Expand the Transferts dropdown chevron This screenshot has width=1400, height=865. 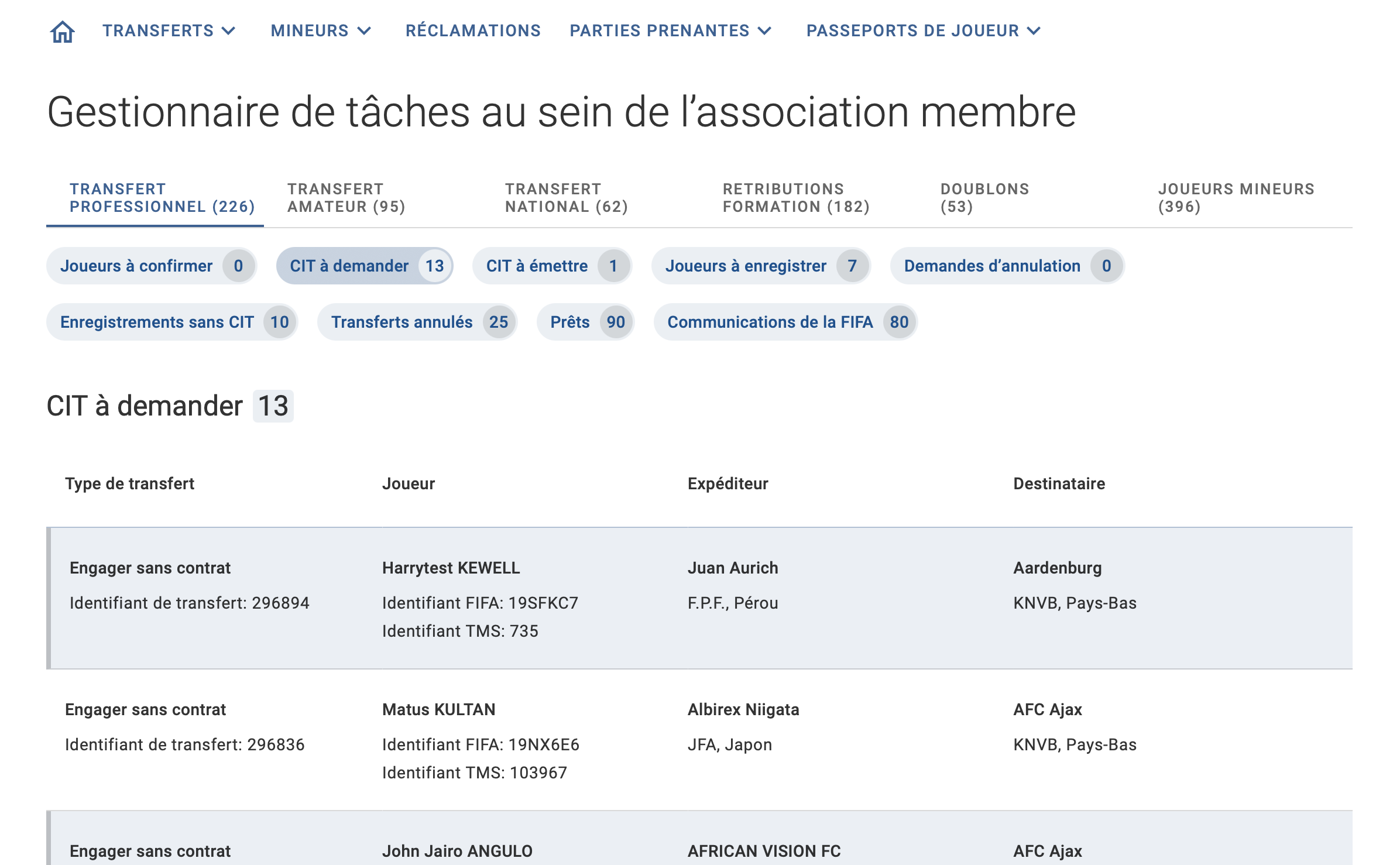click(x=229, y=31)
